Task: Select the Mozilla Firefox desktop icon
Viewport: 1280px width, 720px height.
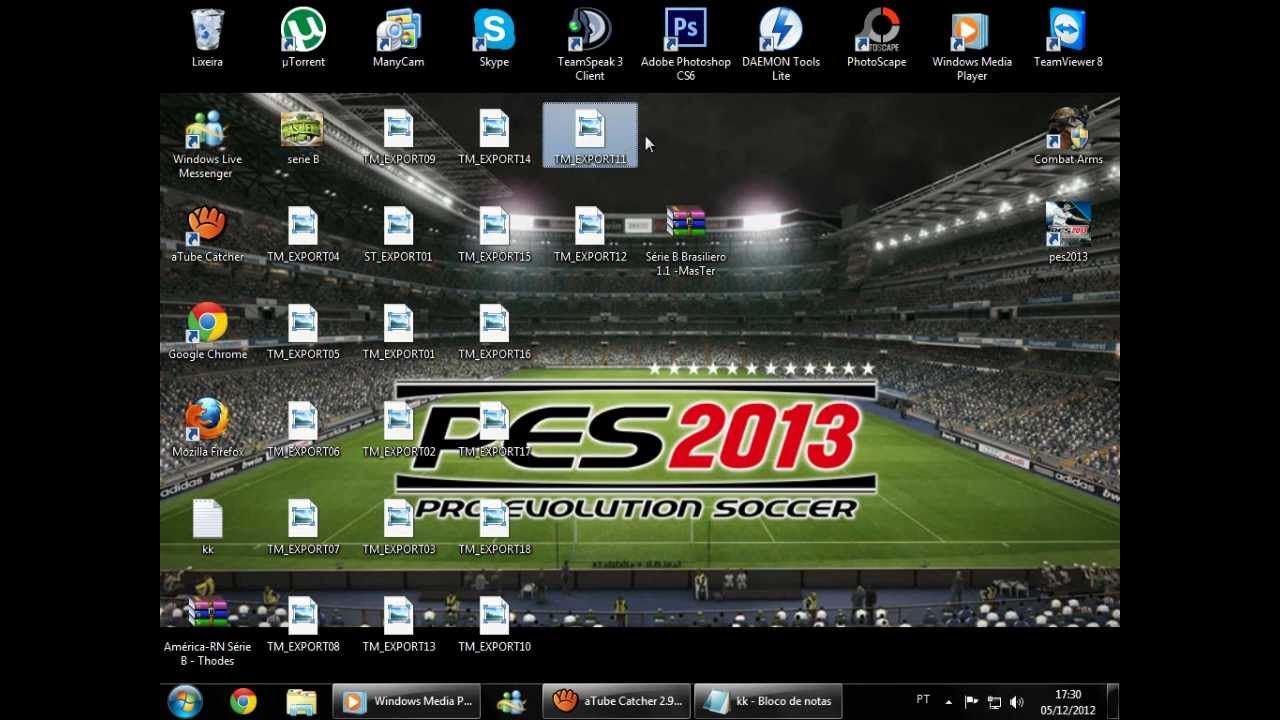Action: coord(207,429)
